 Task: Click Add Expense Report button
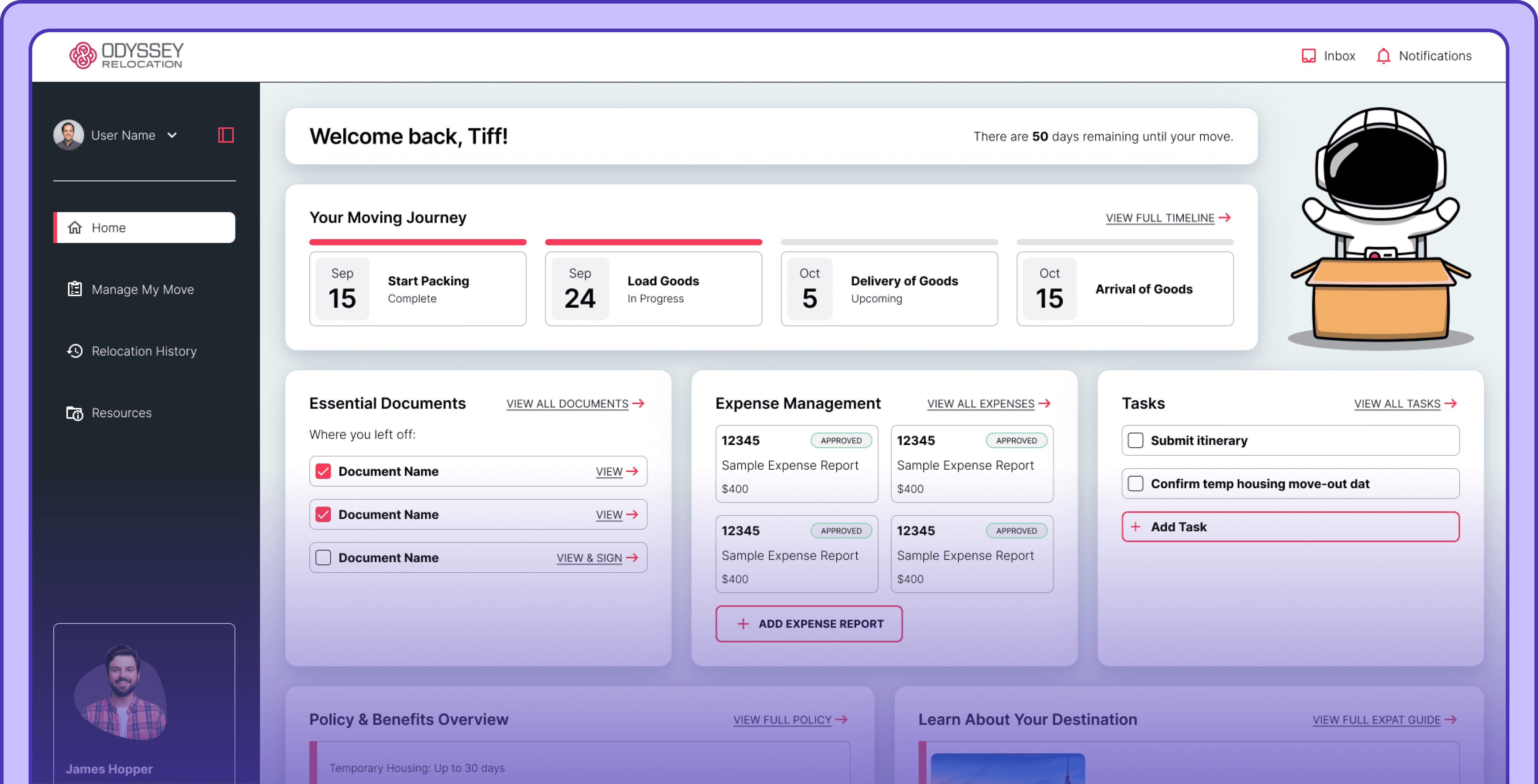coord(808,623)
